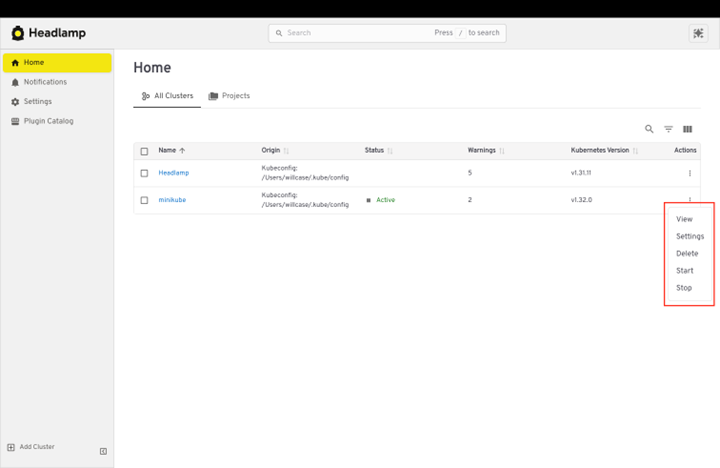Image resolution: width=720 pixels, height=468 pixels.
Task: Open the table filter icon
Action: (x=669, y=129)
